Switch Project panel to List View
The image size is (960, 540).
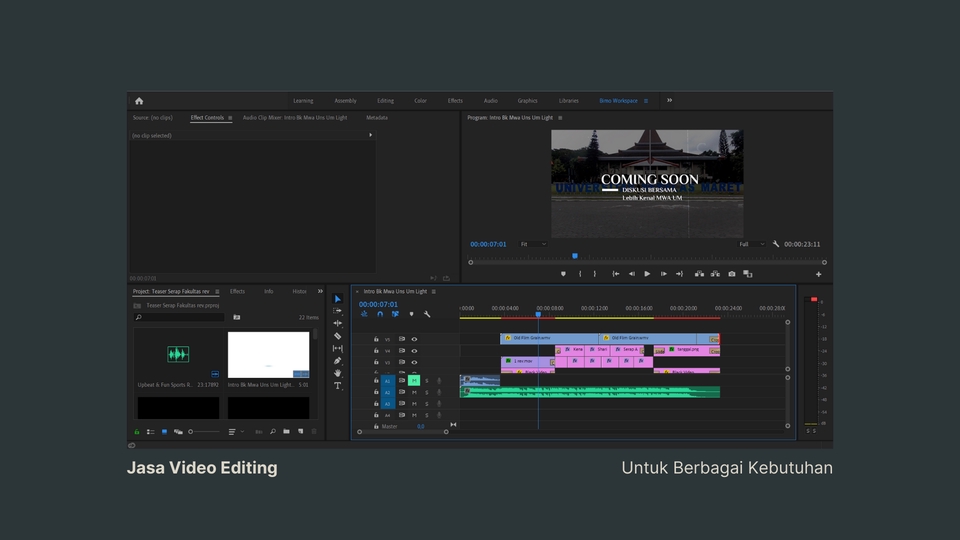pos(151,432)
